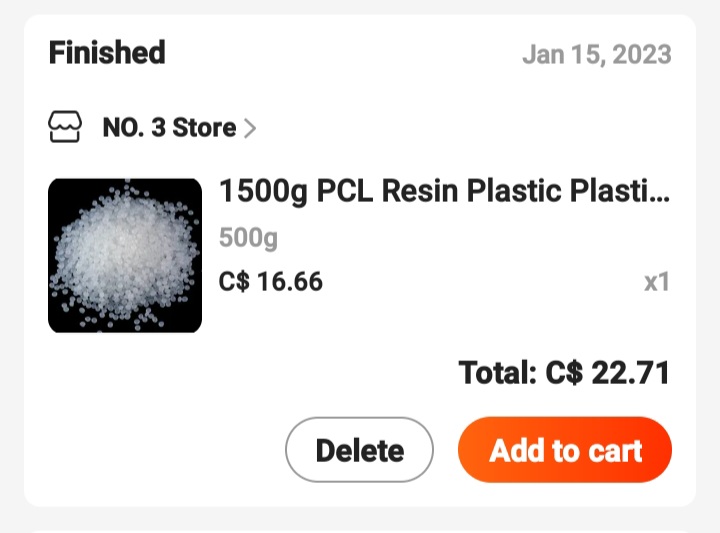Screen dimensions: 720x533
Task: Click the Jan 15, 2023 order date
Action: tap(596, 54)
